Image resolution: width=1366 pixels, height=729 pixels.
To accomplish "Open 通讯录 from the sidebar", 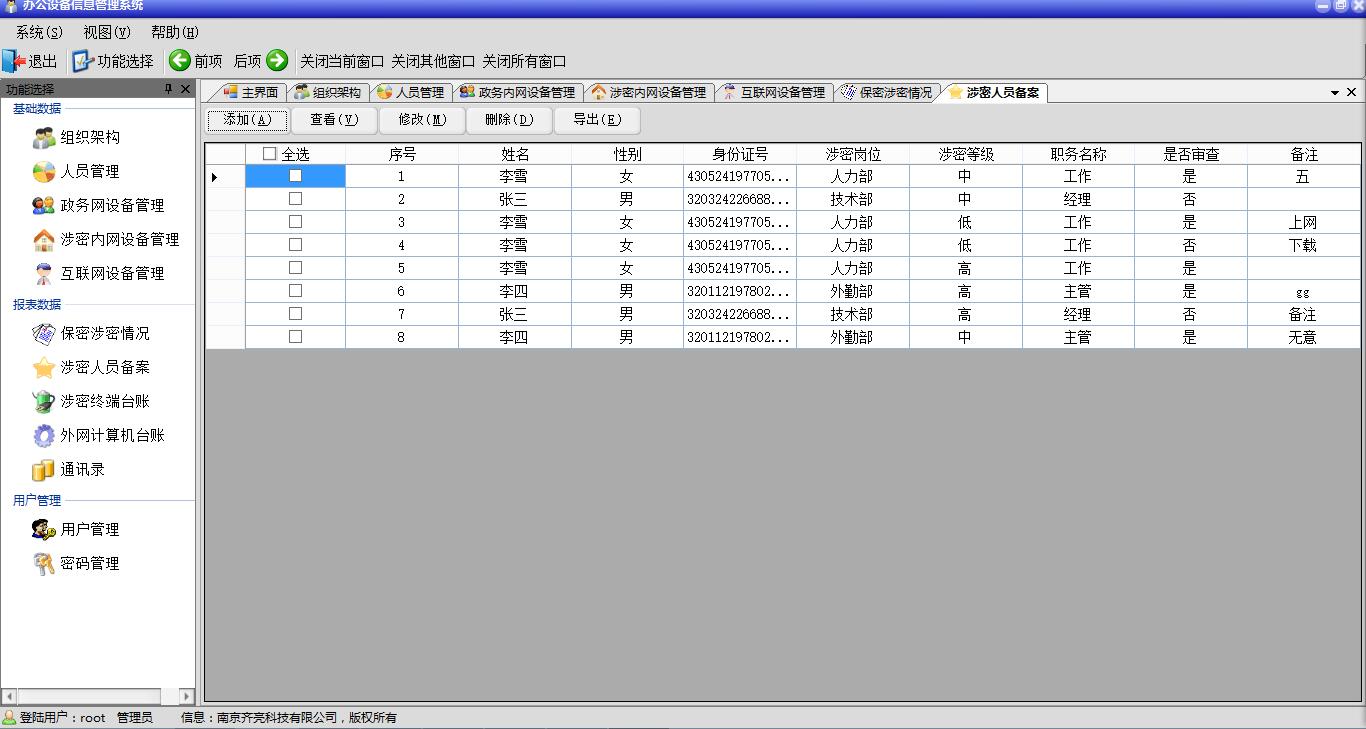I will tap(43, 470).
